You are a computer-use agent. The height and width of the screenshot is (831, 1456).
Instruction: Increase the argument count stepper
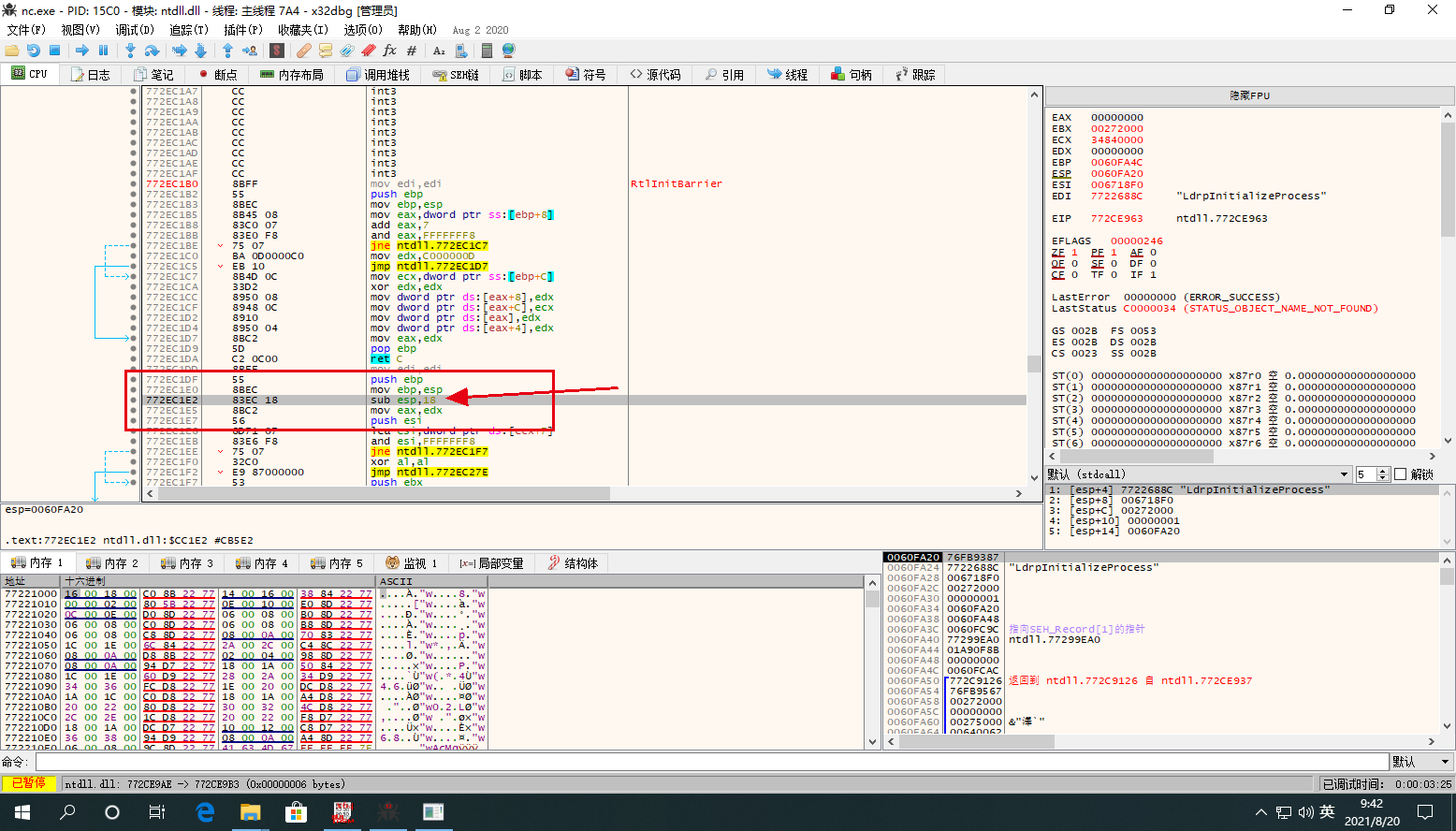tap(1384, 471)
